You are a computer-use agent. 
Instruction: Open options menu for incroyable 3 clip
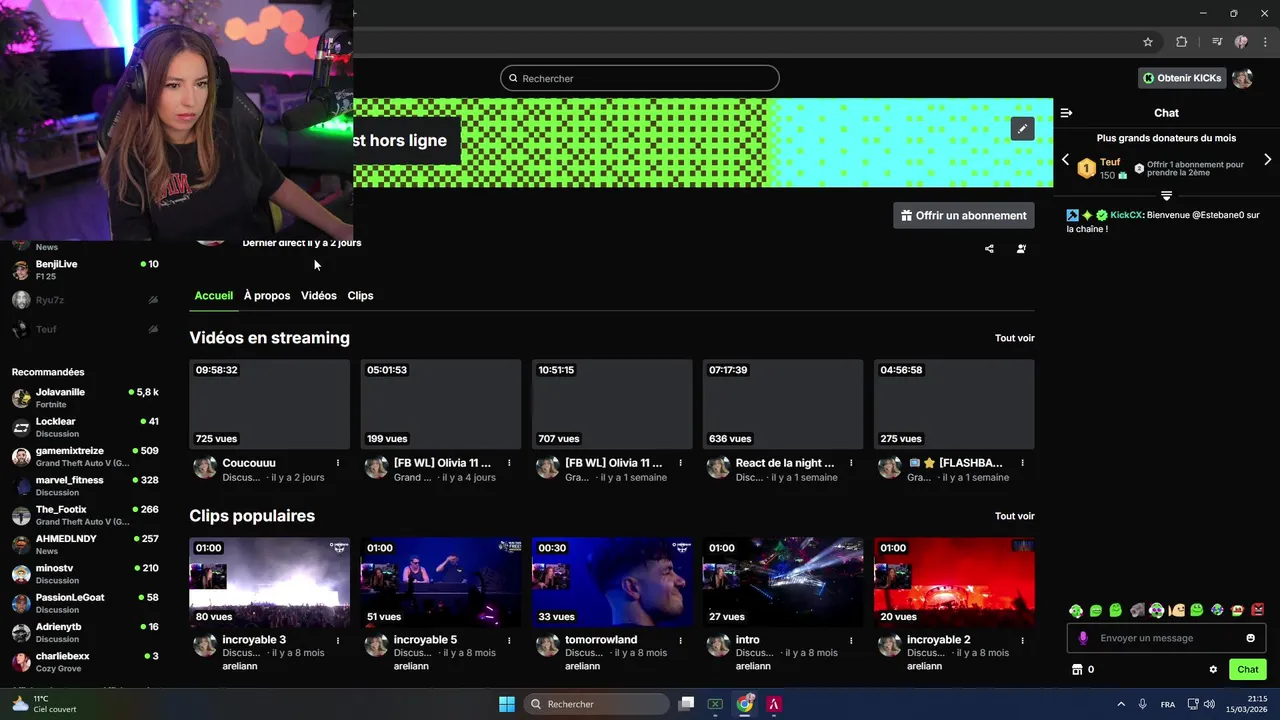(x=338, y=640)
